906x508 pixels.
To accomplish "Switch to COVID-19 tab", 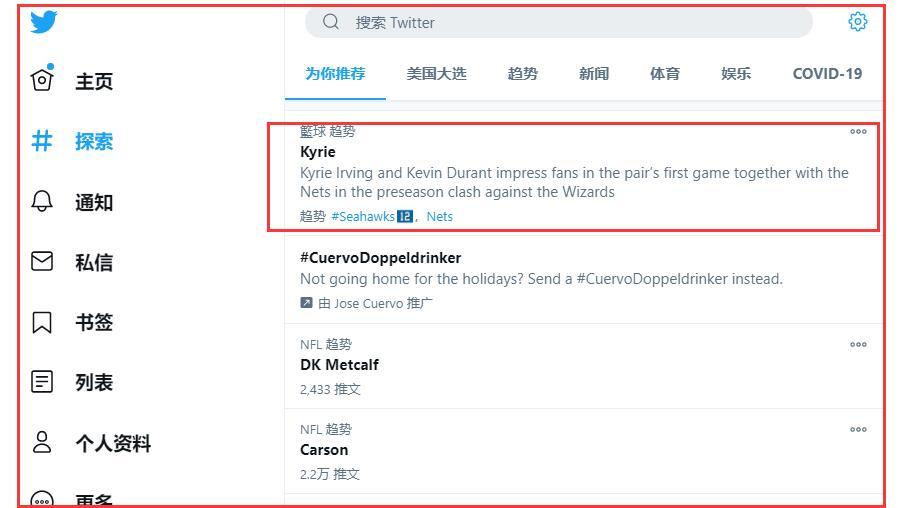I will [827, 74].
